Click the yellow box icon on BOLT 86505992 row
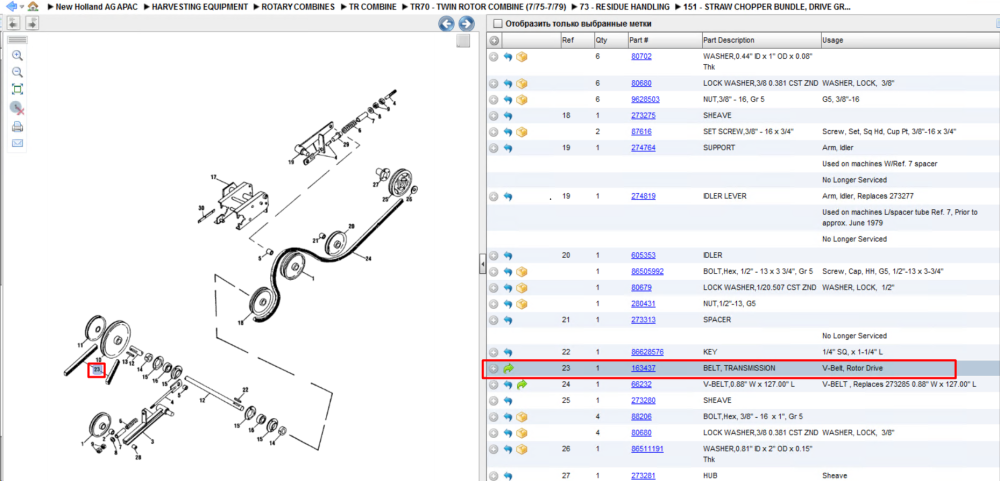Viewport: 1000px width, 481px height. pos(522,271)
